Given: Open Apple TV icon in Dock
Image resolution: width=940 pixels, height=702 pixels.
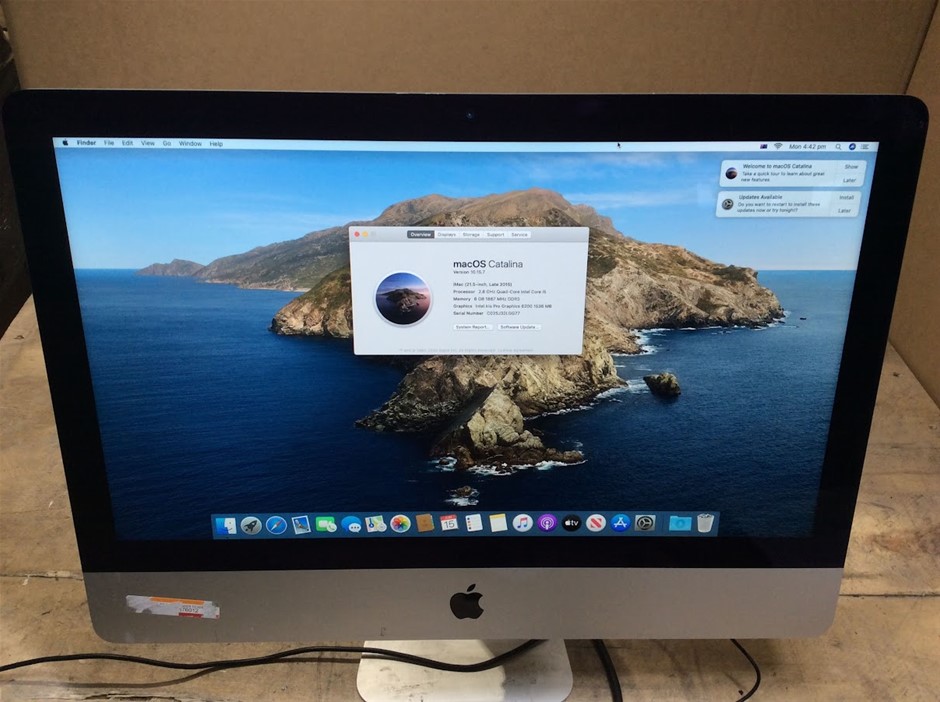Looking at the screenshot, I should coord(571,523).
